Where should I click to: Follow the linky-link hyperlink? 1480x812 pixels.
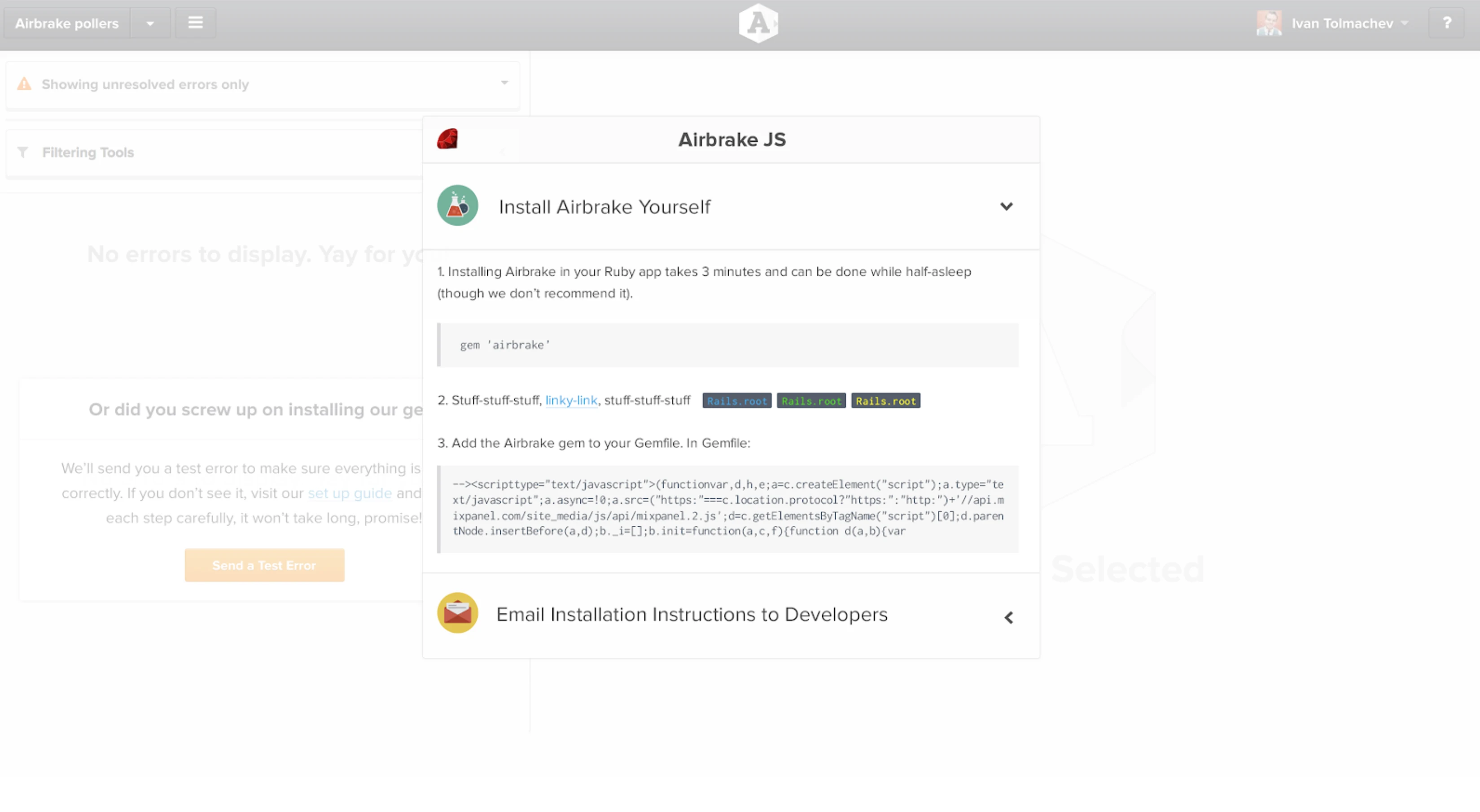(x=571, y=400)
